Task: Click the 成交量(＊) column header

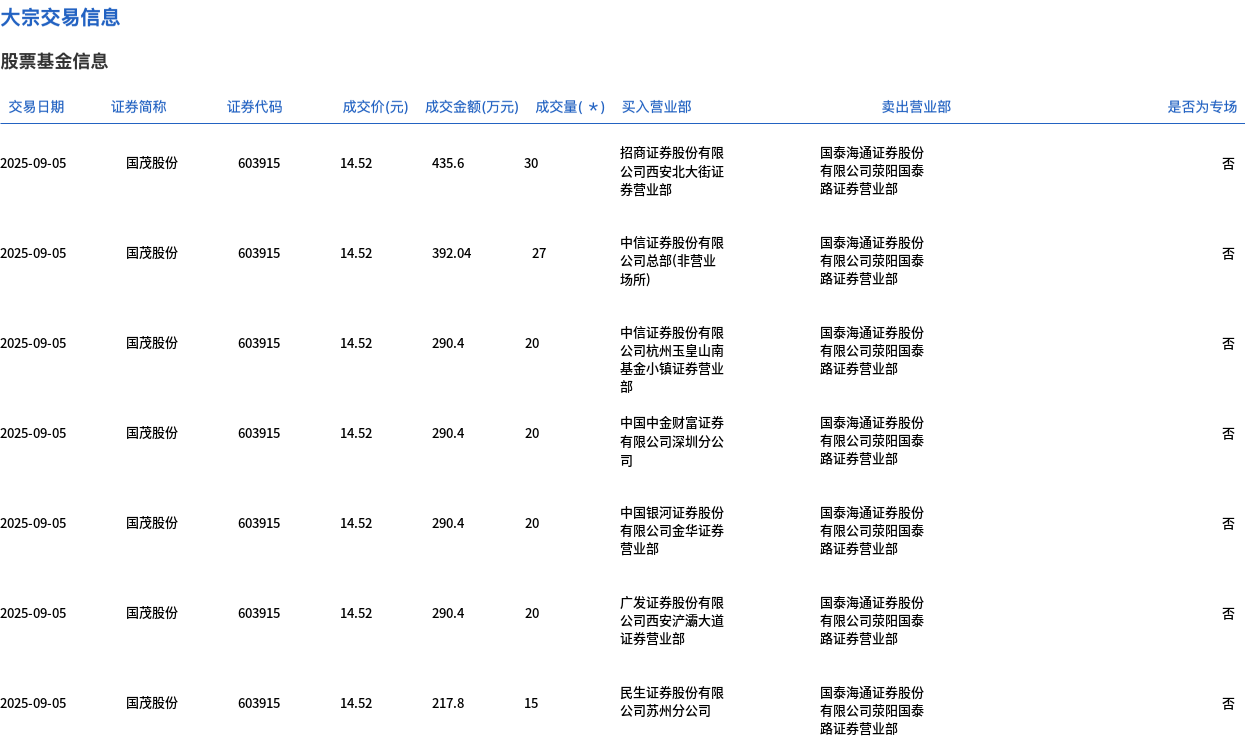Action: (x=570, y=107)
